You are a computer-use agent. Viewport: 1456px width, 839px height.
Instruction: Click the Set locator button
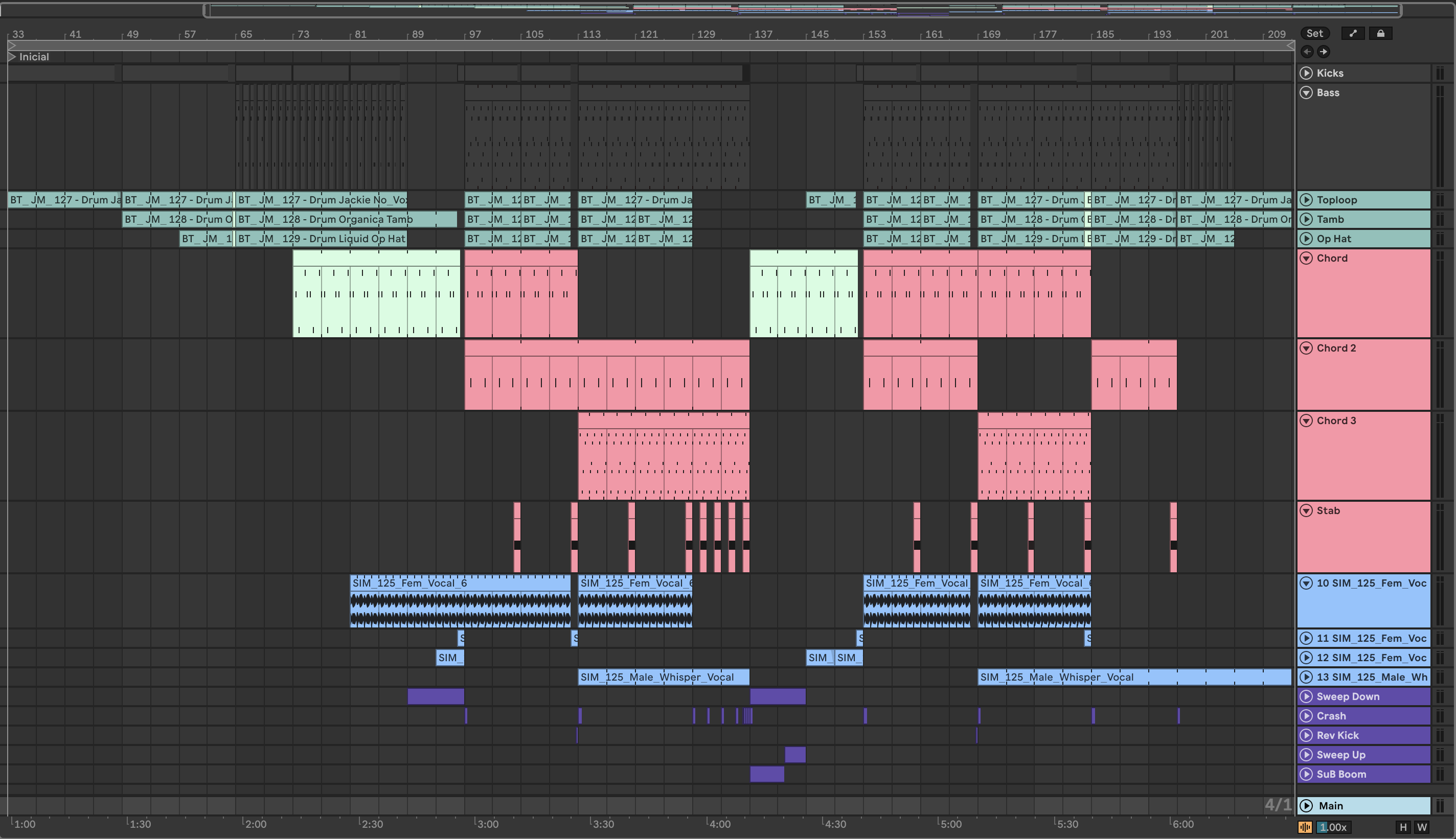[1314, 33]
